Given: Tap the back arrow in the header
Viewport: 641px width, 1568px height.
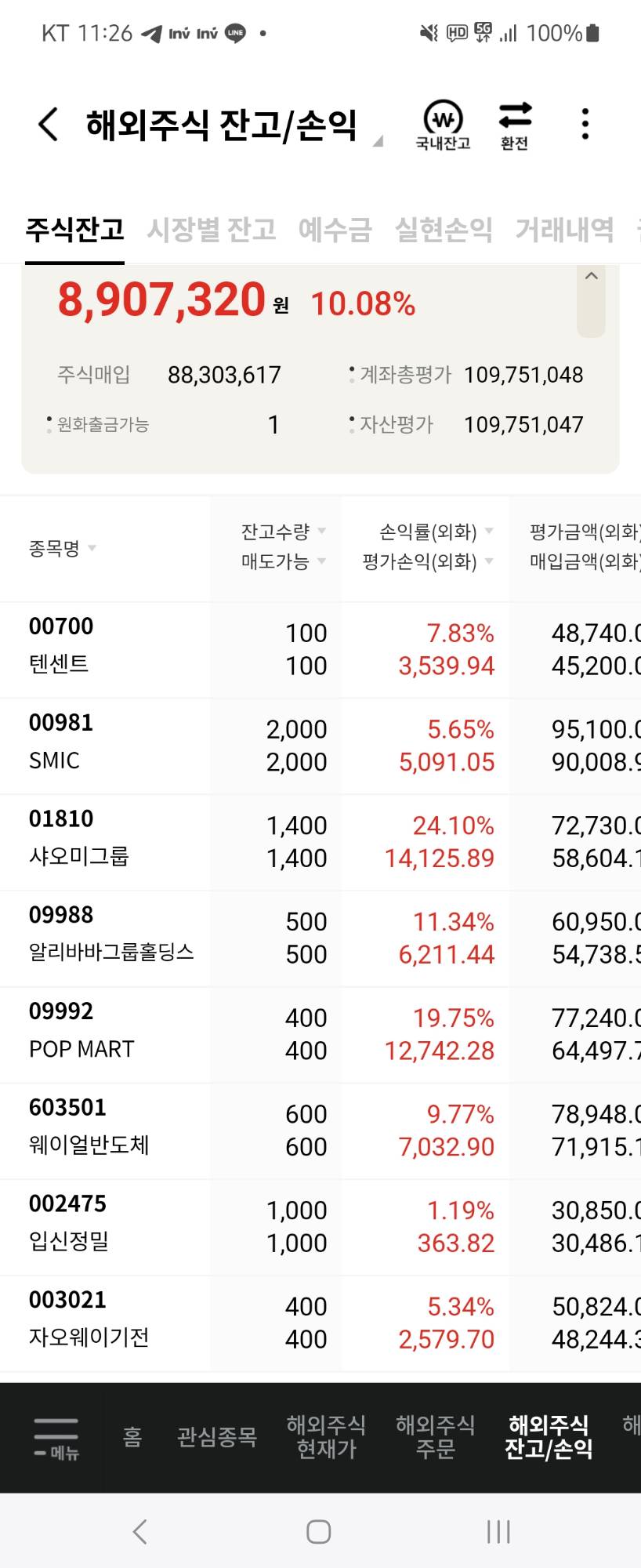Looking at the screenshot, I should pos(49,124).
